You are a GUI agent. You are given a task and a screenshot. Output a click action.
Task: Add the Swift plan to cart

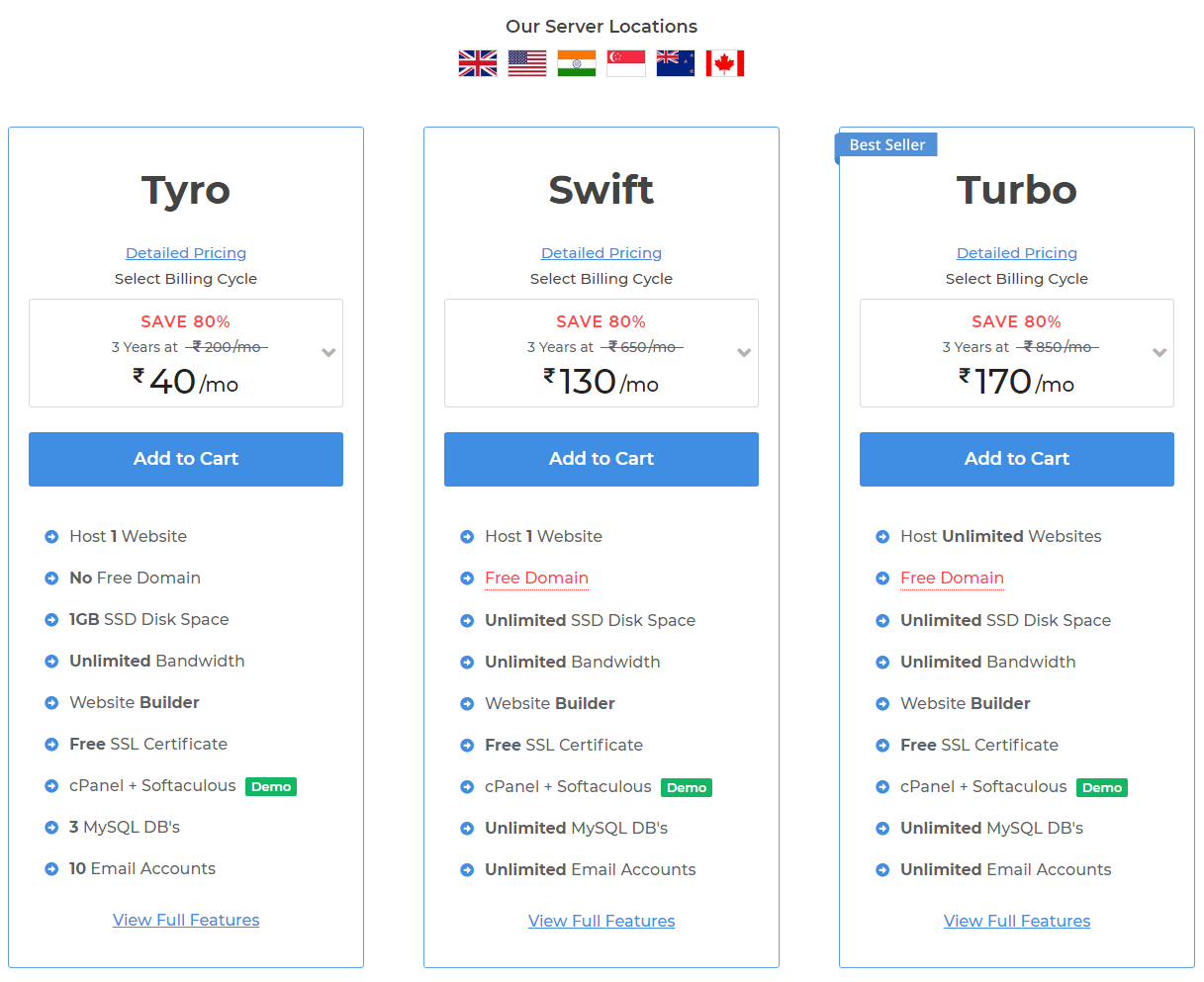pos(602,459)
